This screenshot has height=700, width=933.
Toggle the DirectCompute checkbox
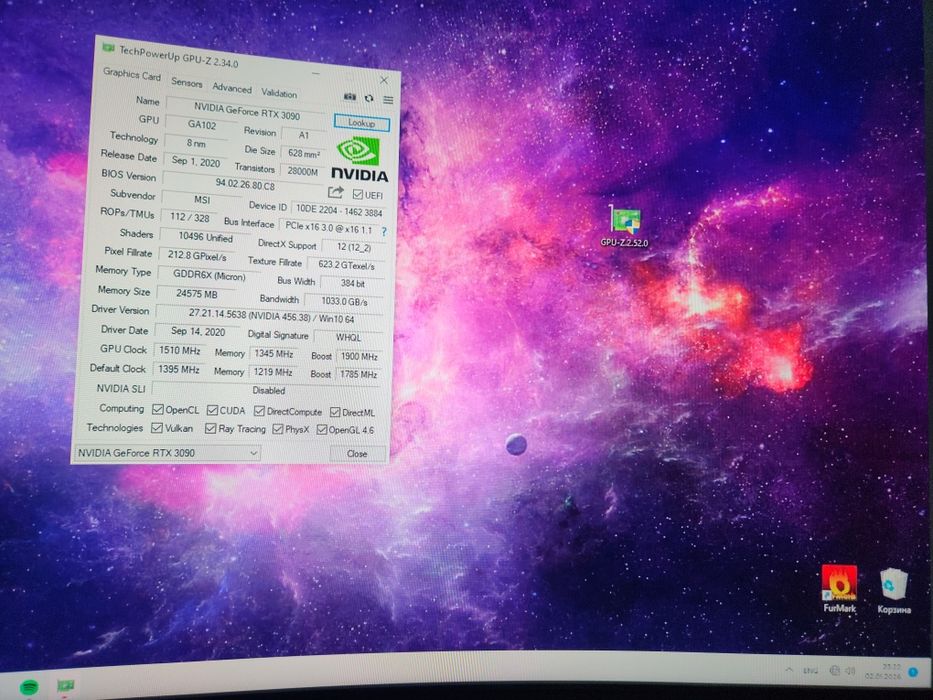259,411
